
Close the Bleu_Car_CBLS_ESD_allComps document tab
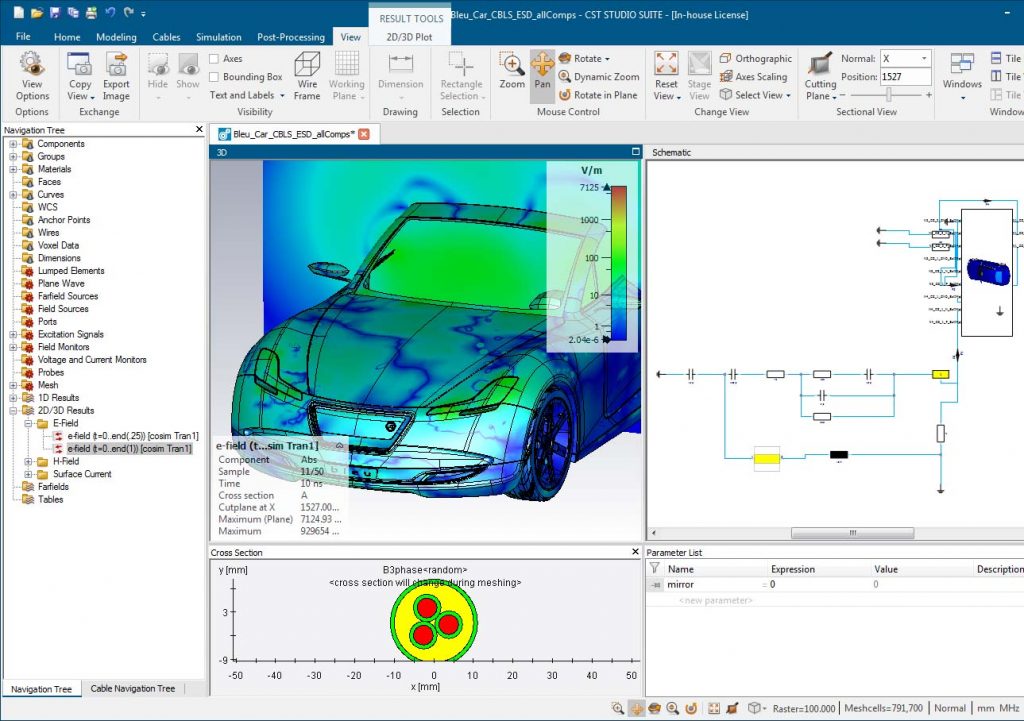[x=364, y=134]
